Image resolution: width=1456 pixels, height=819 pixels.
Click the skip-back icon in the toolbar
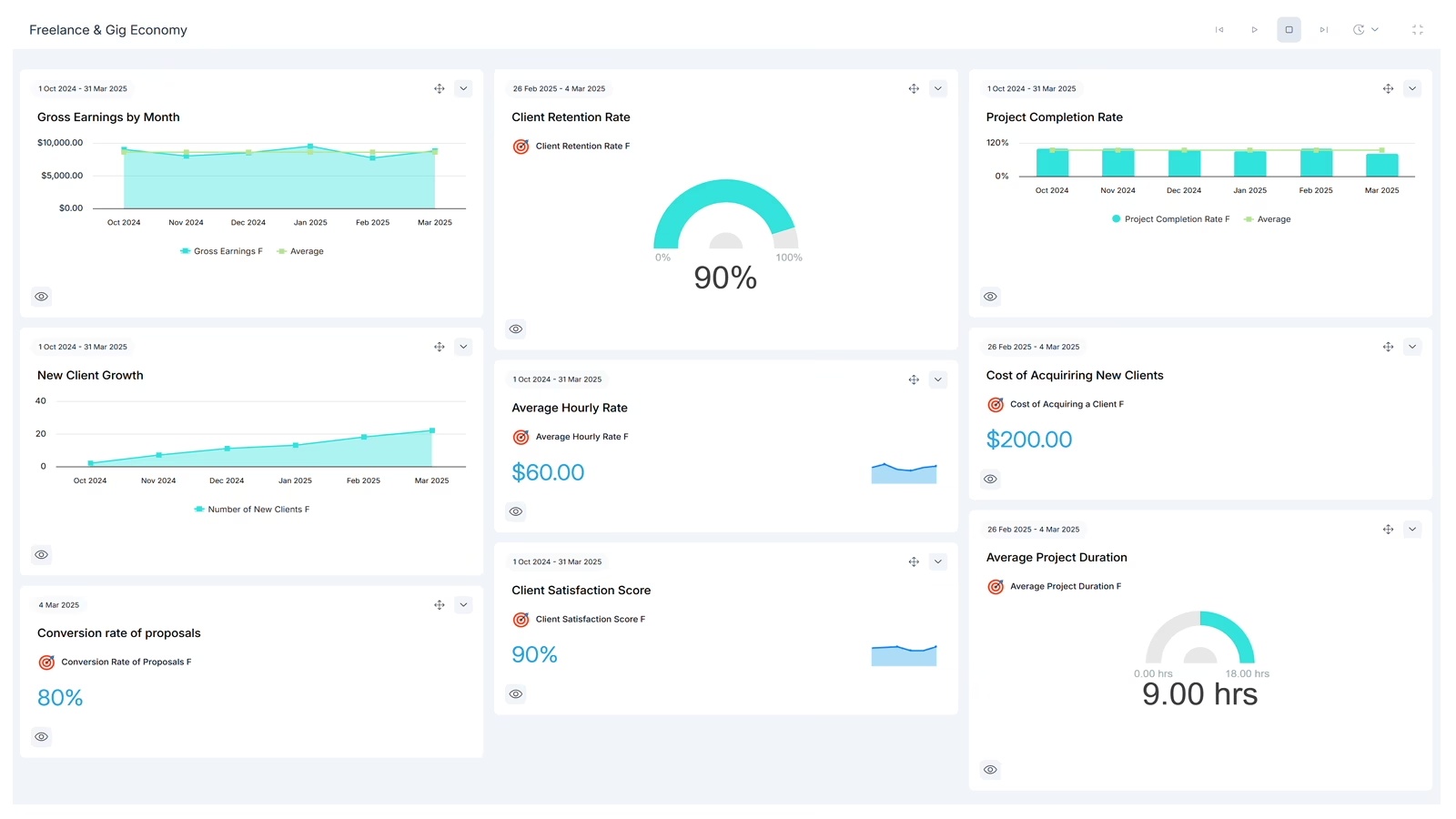(1219, 29)
